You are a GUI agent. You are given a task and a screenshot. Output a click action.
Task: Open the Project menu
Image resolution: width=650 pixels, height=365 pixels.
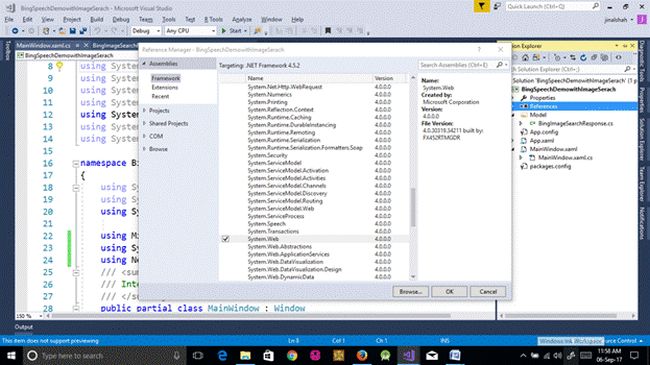point(72,19)
